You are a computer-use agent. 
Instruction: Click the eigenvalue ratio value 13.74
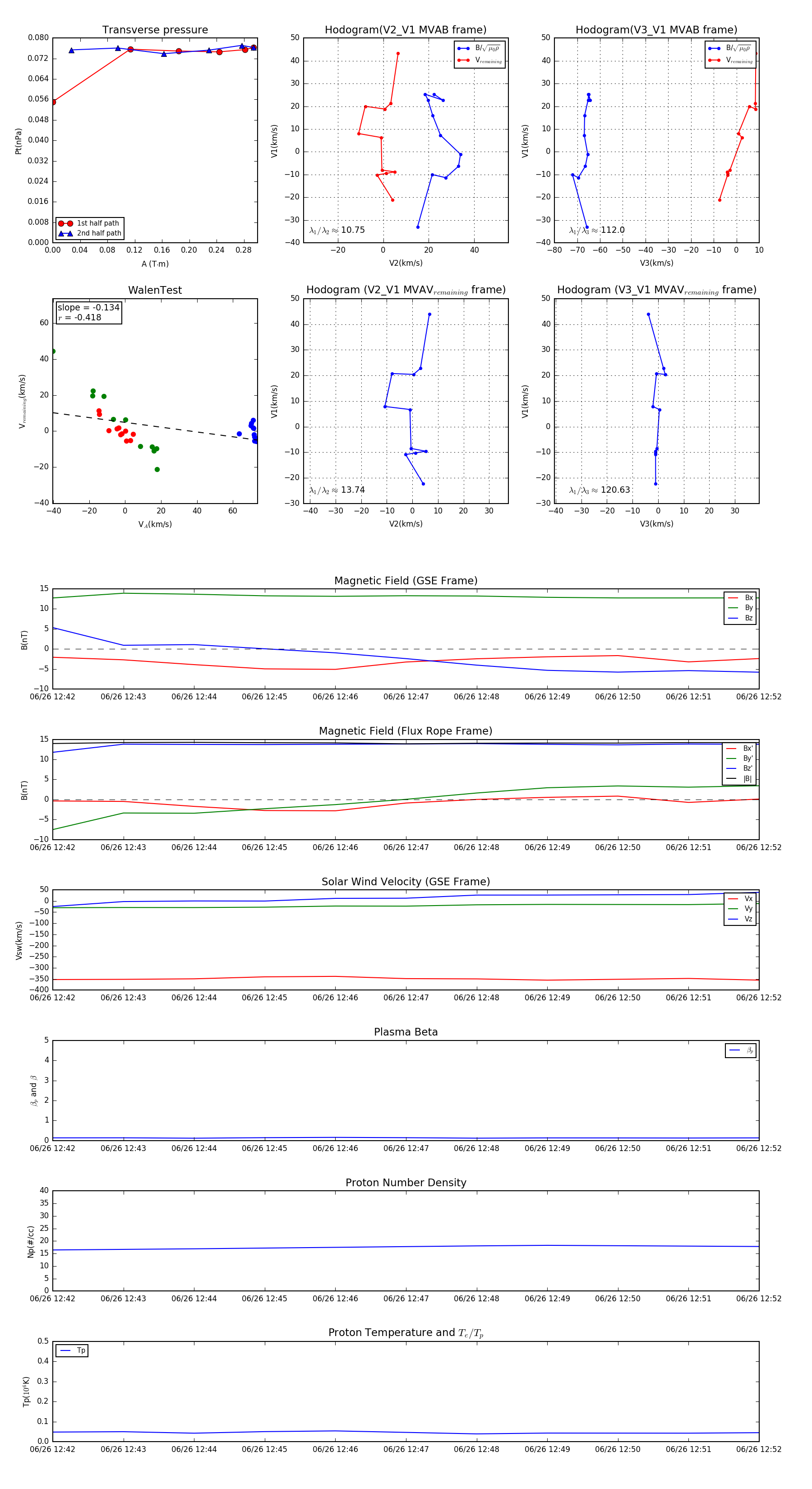click(352, 490)
